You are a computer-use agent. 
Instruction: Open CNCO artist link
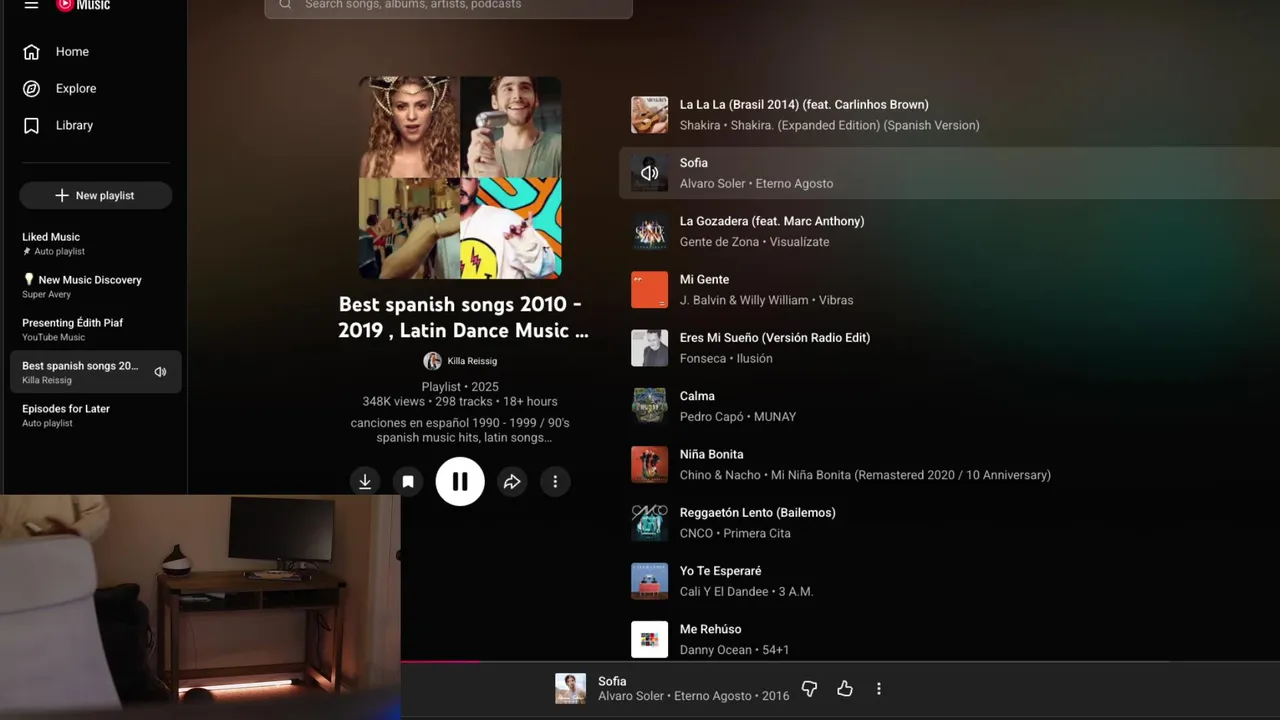(x=696, y=534)
